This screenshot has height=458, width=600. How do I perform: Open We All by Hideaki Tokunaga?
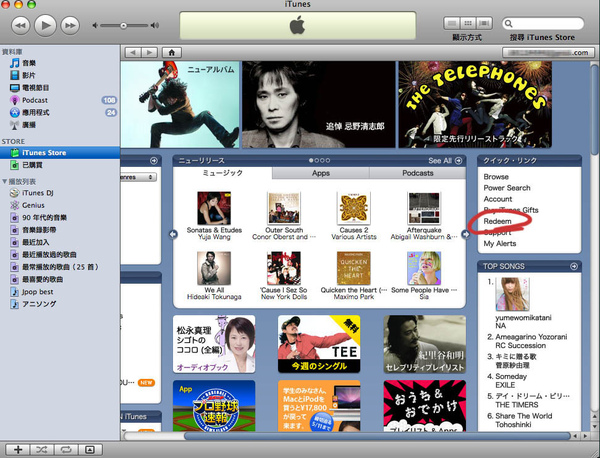point(214,268)
